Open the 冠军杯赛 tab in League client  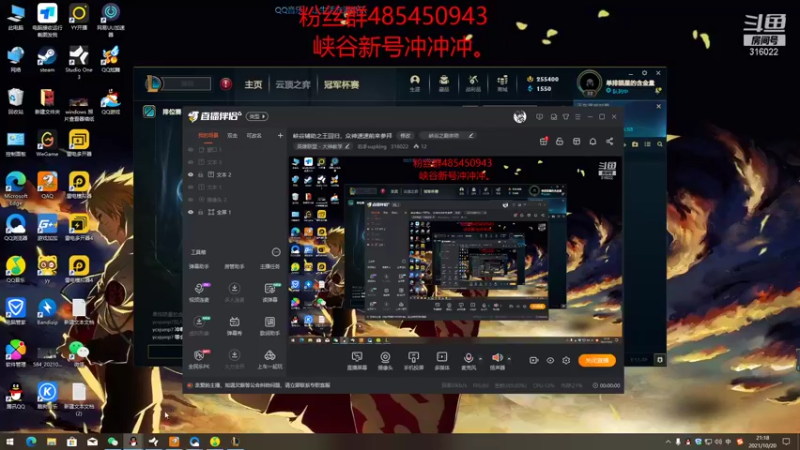point(341,85)
